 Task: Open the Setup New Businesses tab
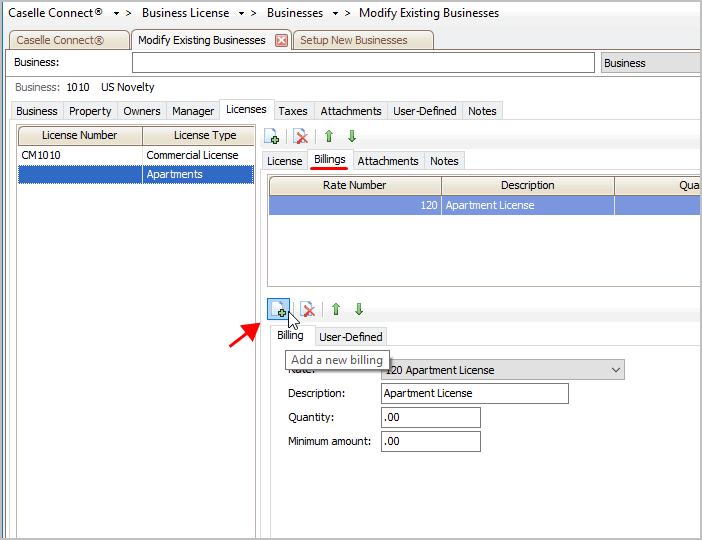pyautogui.click(x=354, y=40)
